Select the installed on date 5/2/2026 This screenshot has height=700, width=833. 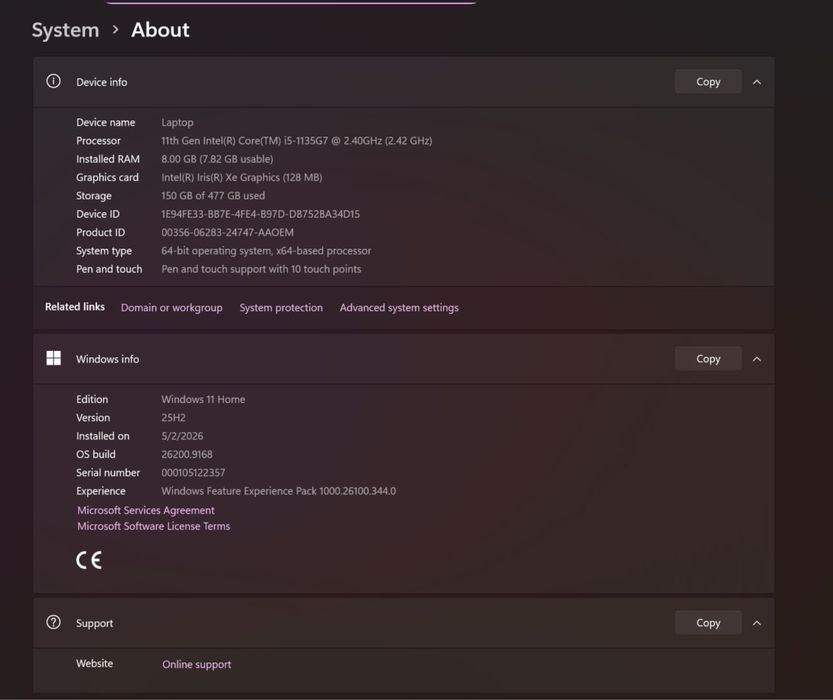[182, 436]
